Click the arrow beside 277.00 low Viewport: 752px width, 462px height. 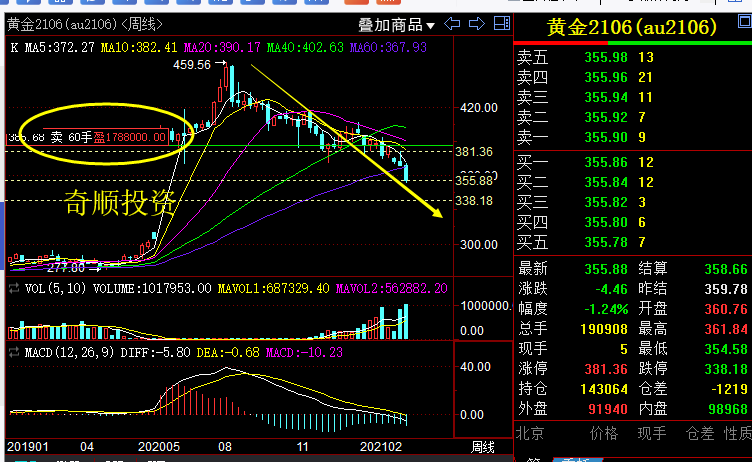pos(95,267)
